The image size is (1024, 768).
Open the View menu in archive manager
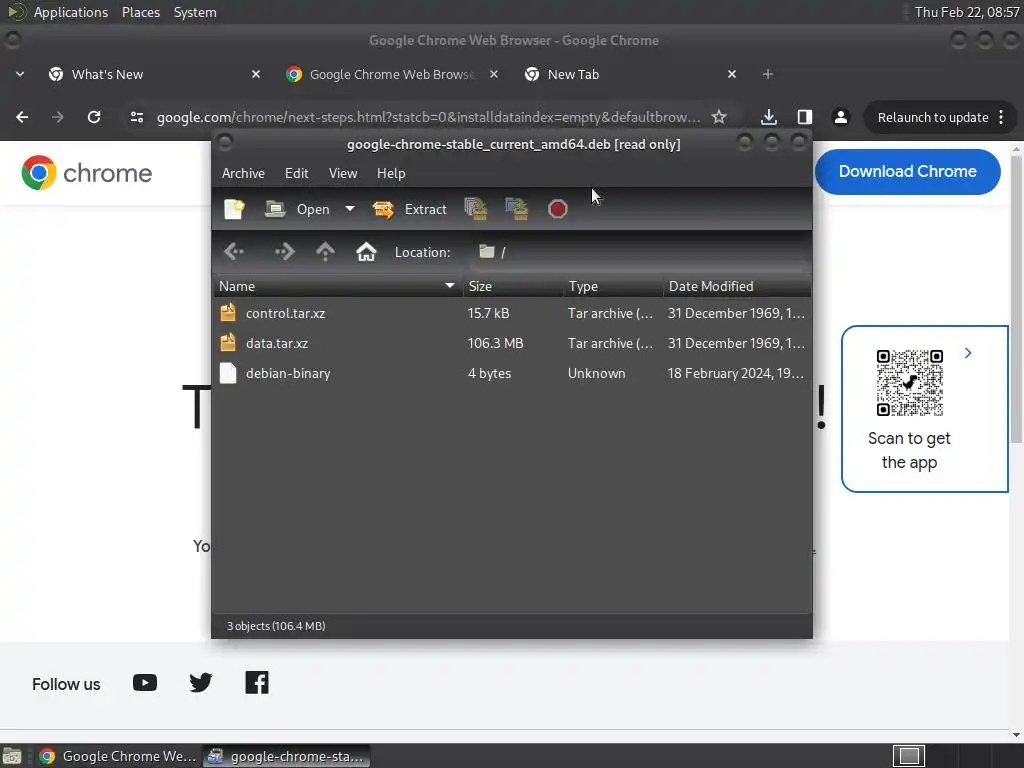(343, 173)
